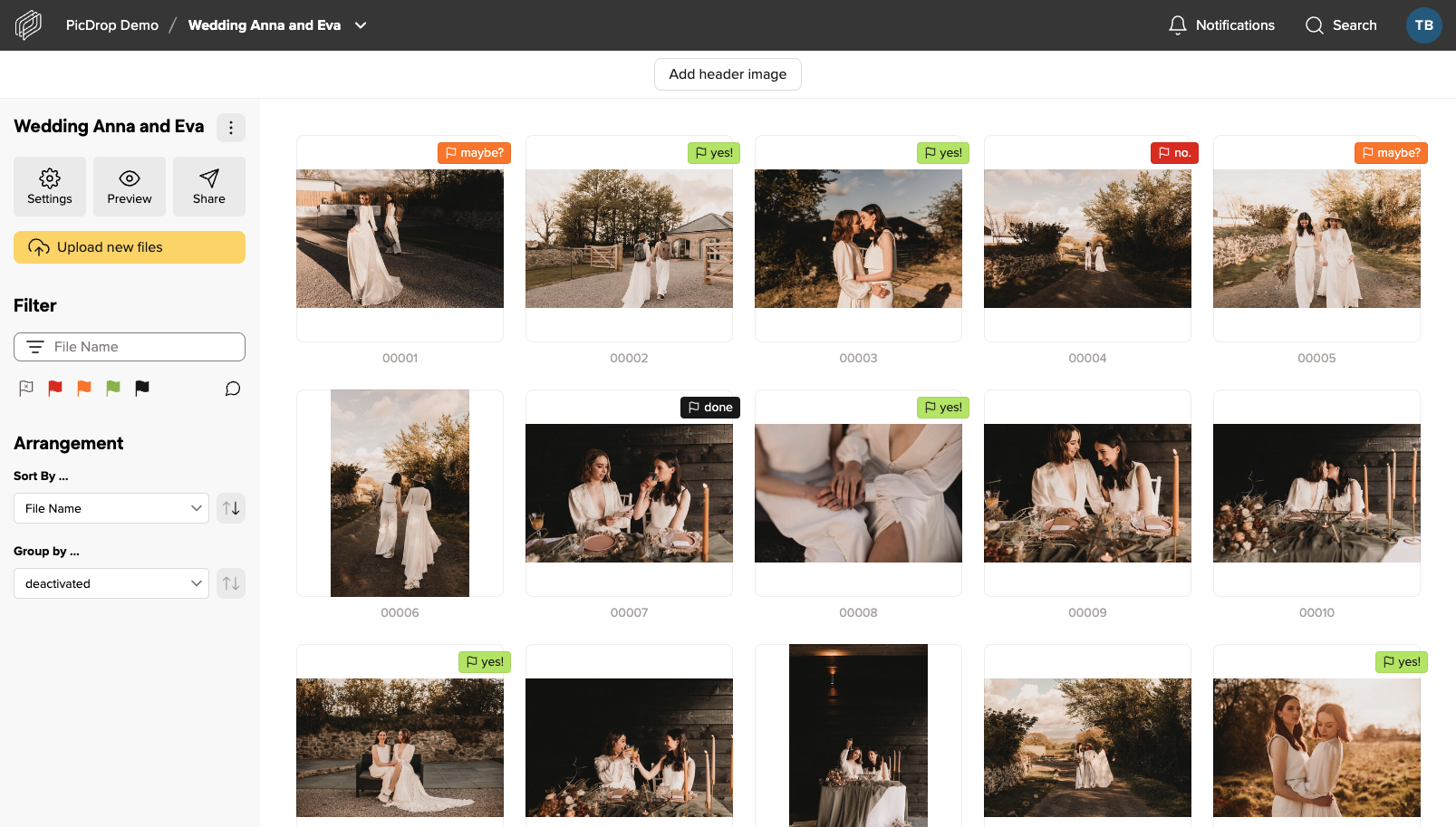Filter by orange flag

(84, 389)
